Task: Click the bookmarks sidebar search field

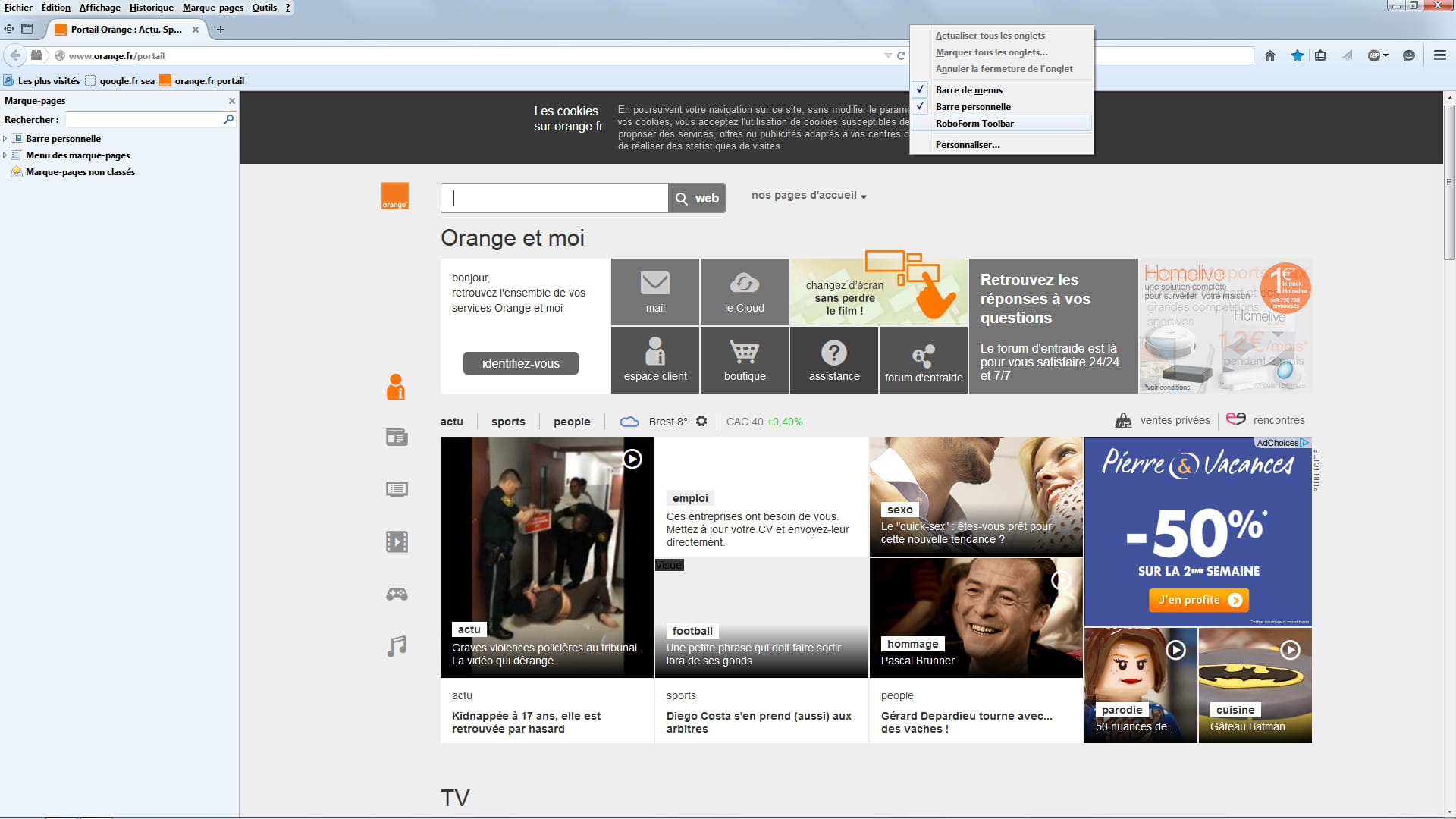Action: pos(144,120)
